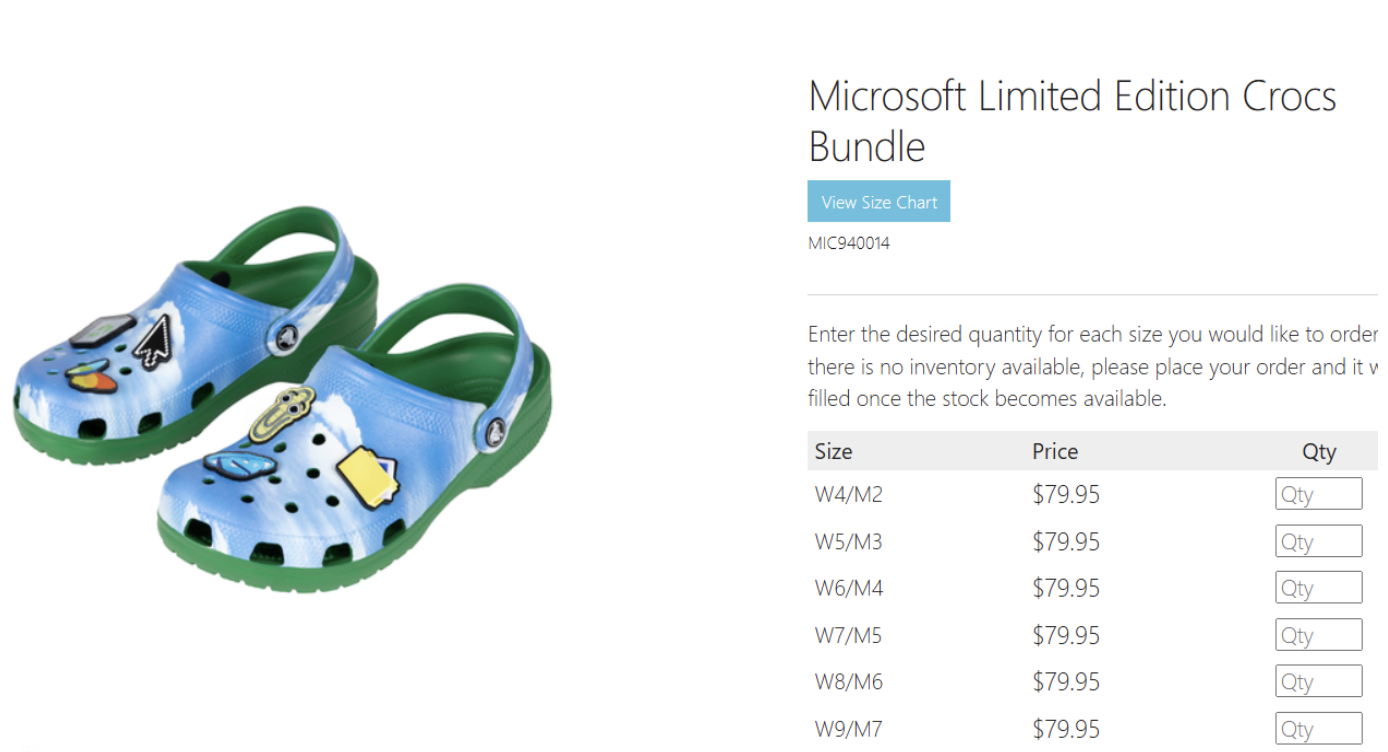This screenshot has width=1388, height=752.
Task: Click the View Size Chart button
Action: click(x=878, y=201)
